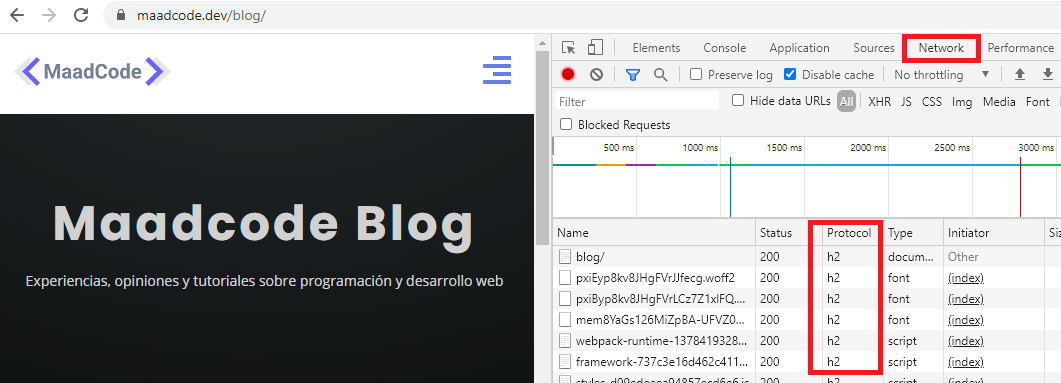
Task: Stop recording network log with red button
Action: coord(568,74)
